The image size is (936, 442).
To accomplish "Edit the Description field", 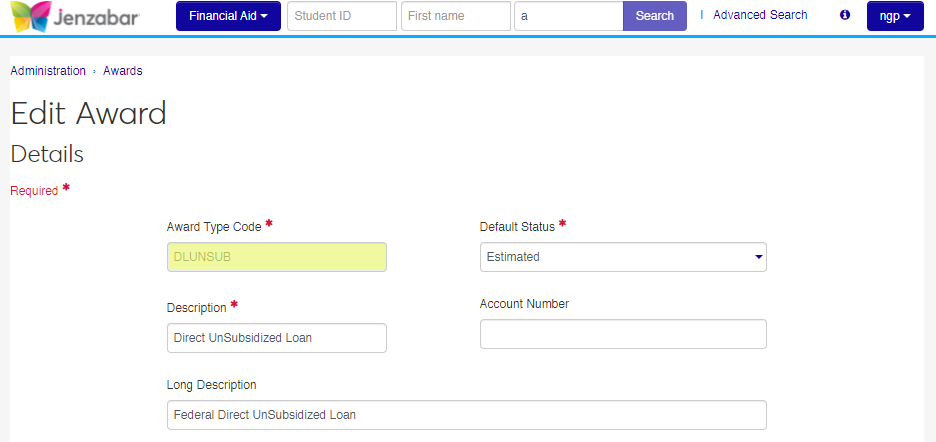I will [276, 337].
